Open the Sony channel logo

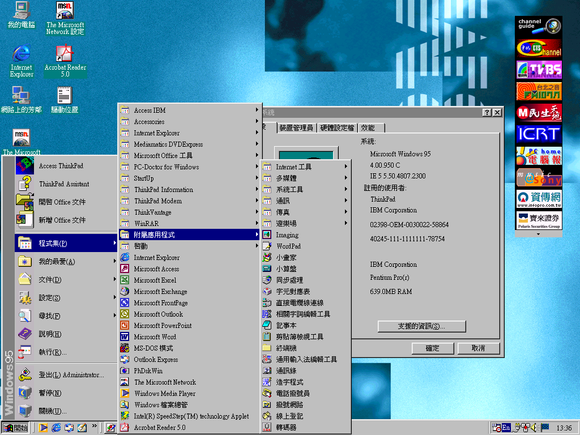[x=539, y=177]
